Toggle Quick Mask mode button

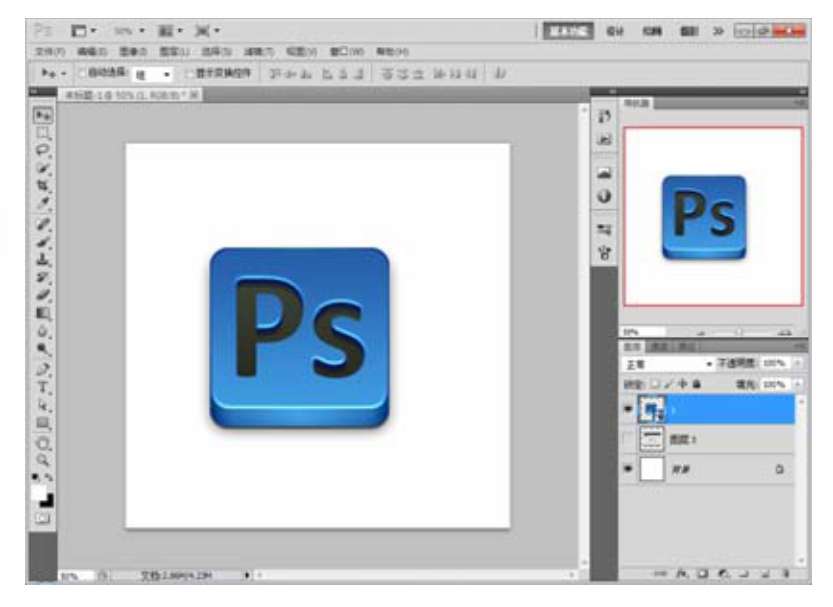tap(43, 518)
